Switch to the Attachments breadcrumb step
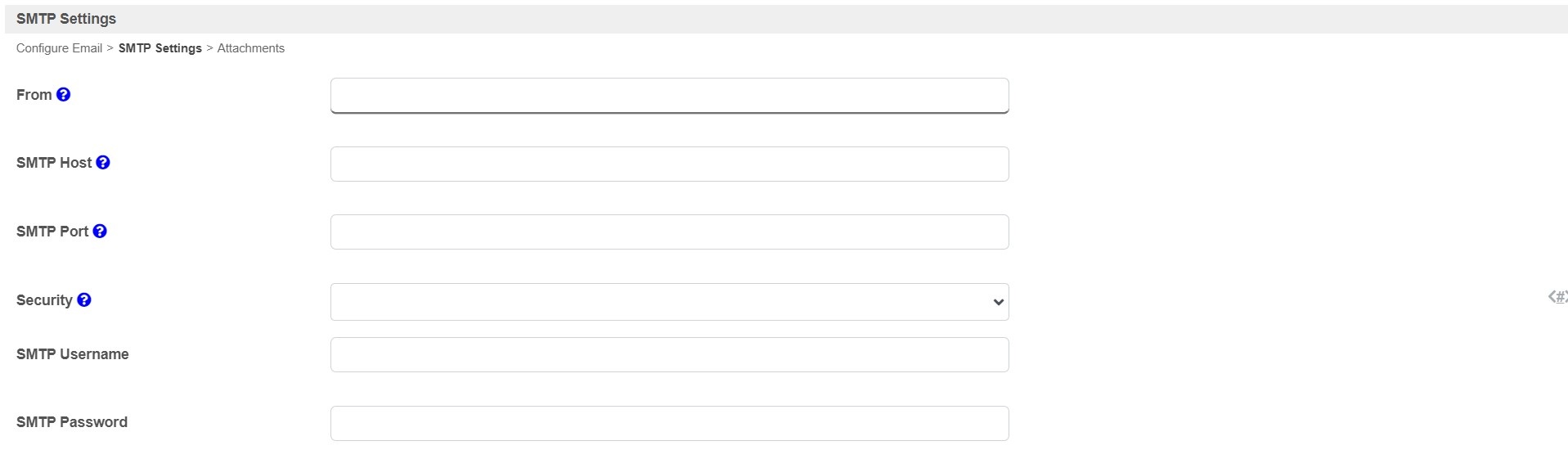Screen dimensions: 1568x459 tap(251, 48)
